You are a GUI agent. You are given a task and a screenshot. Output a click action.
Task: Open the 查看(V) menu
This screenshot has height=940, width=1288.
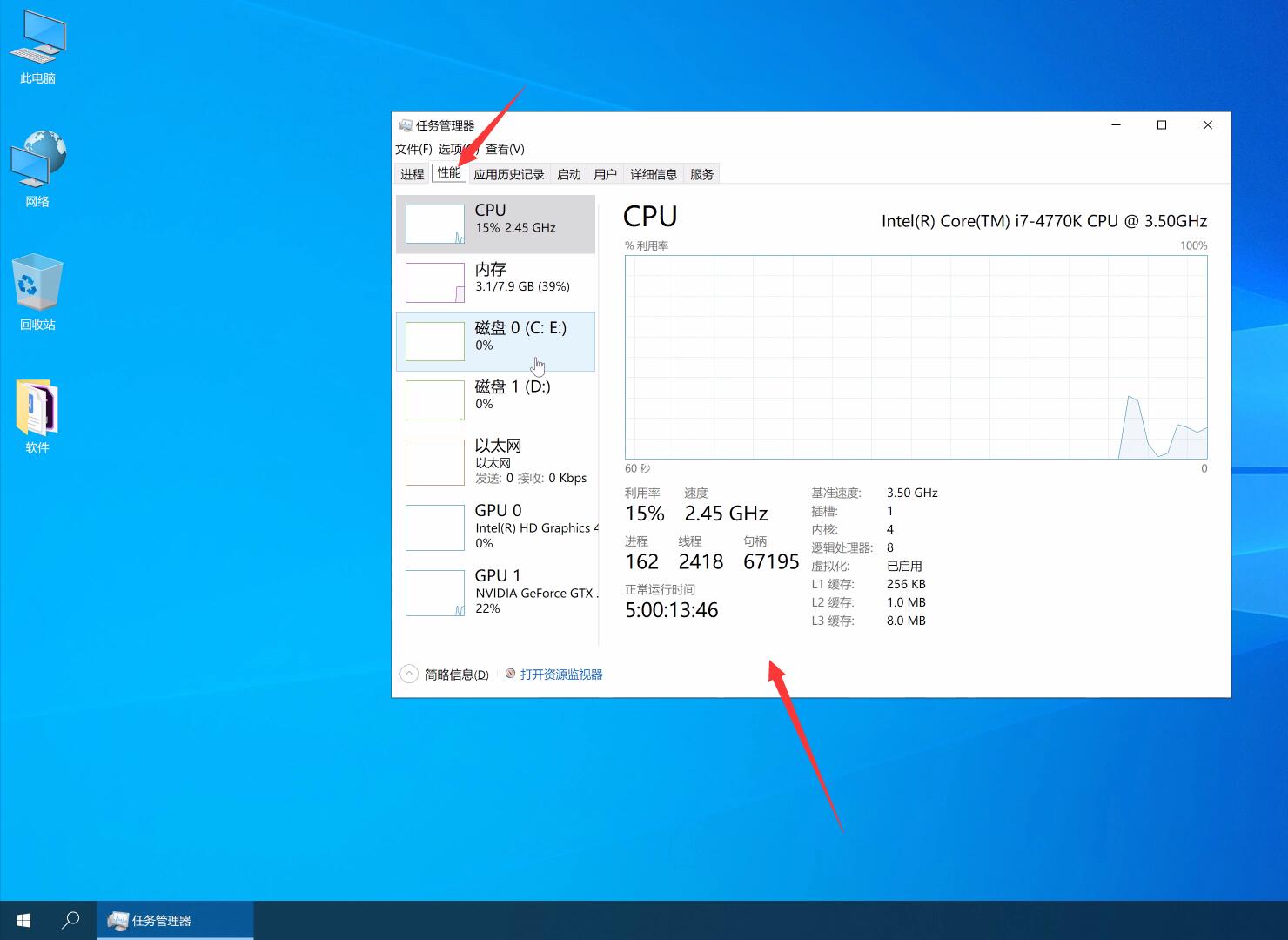(x=505, y=149)
